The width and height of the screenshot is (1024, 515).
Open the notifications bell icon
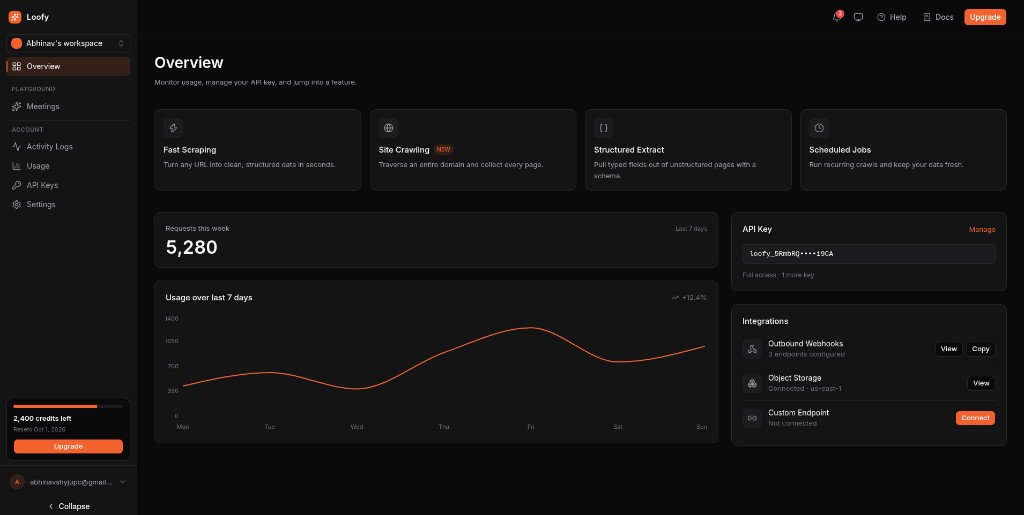coord(837,17)
